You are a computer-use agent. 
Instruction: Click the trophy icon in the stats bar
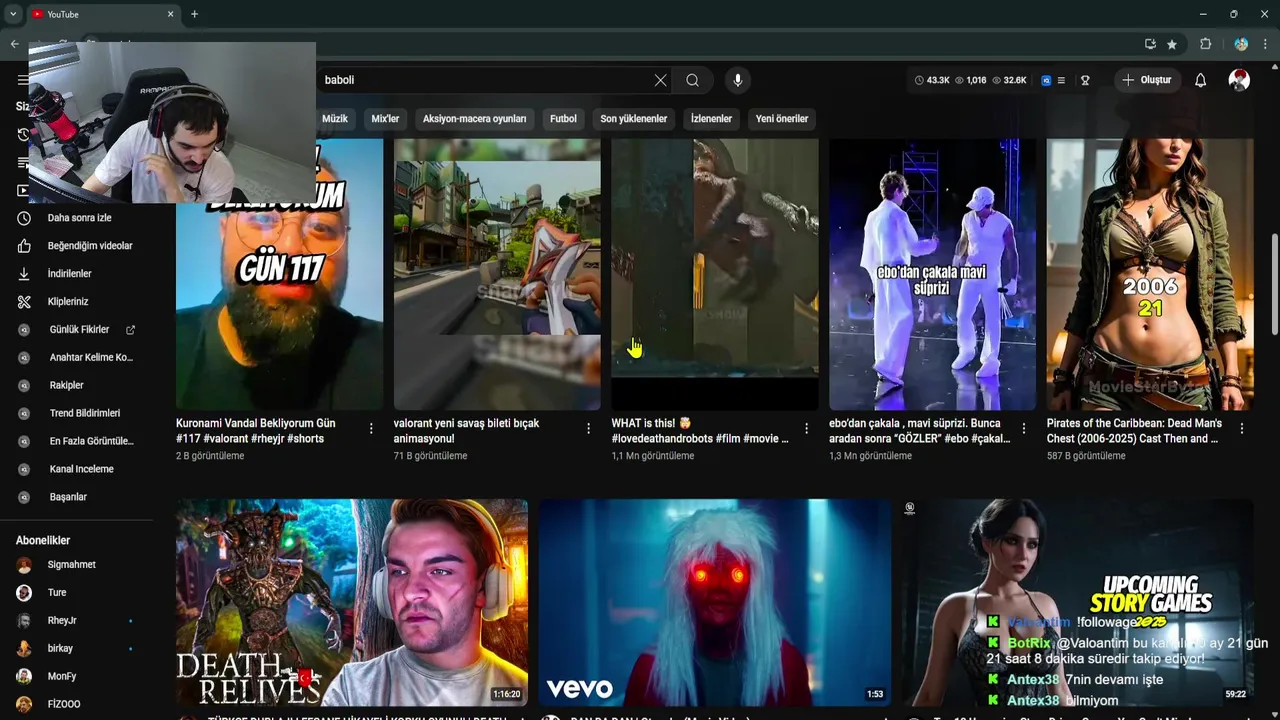click(x=1085, y=80)
